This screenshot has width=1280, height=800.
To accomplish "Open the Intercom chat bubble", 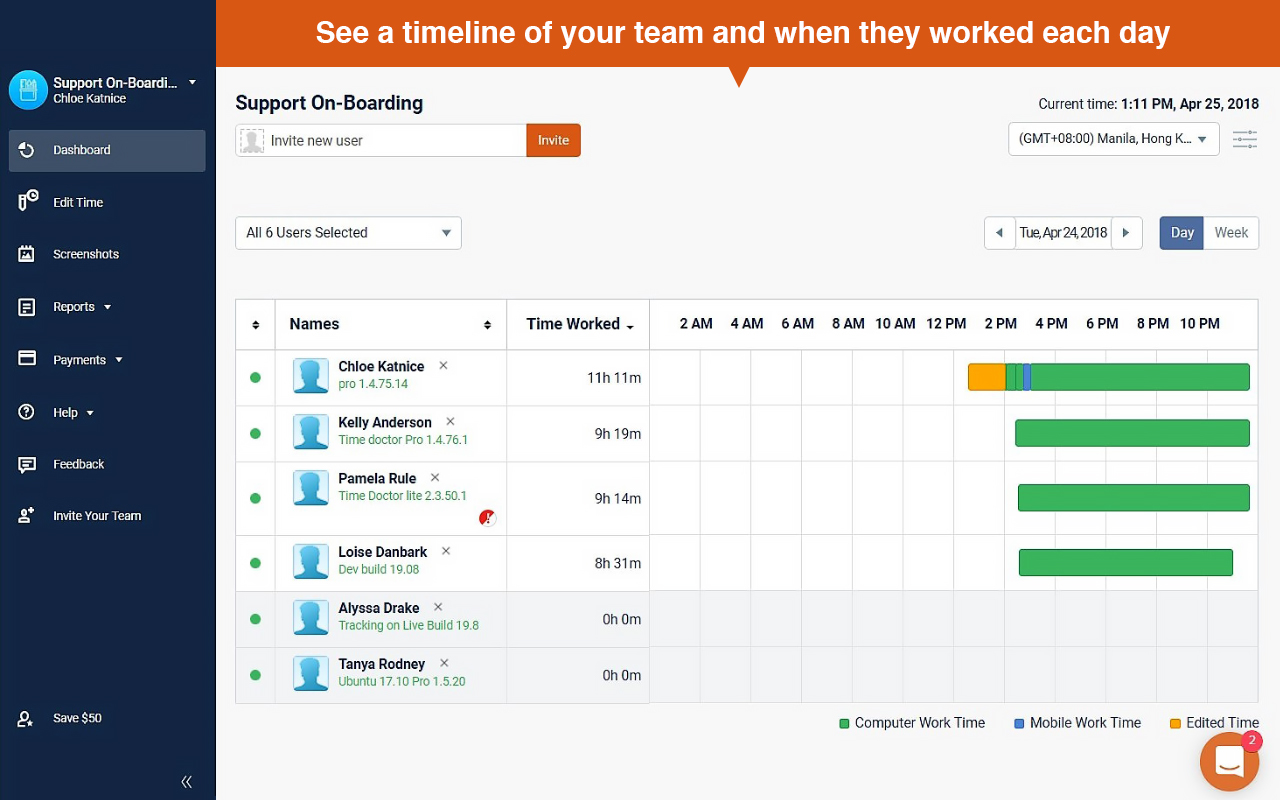I will point(1229,762).
